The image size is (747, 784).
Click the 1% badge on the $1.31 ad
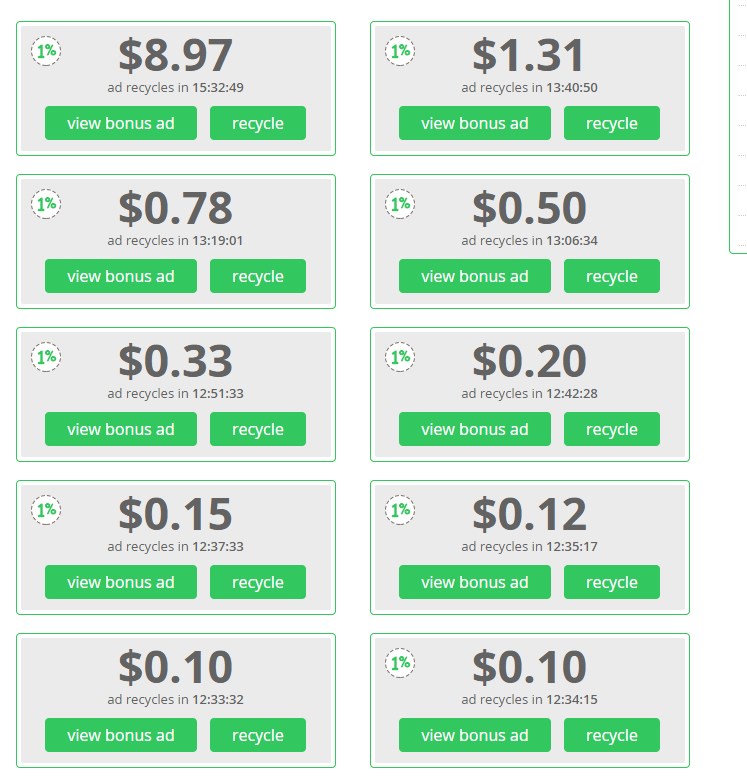(400, 51)
